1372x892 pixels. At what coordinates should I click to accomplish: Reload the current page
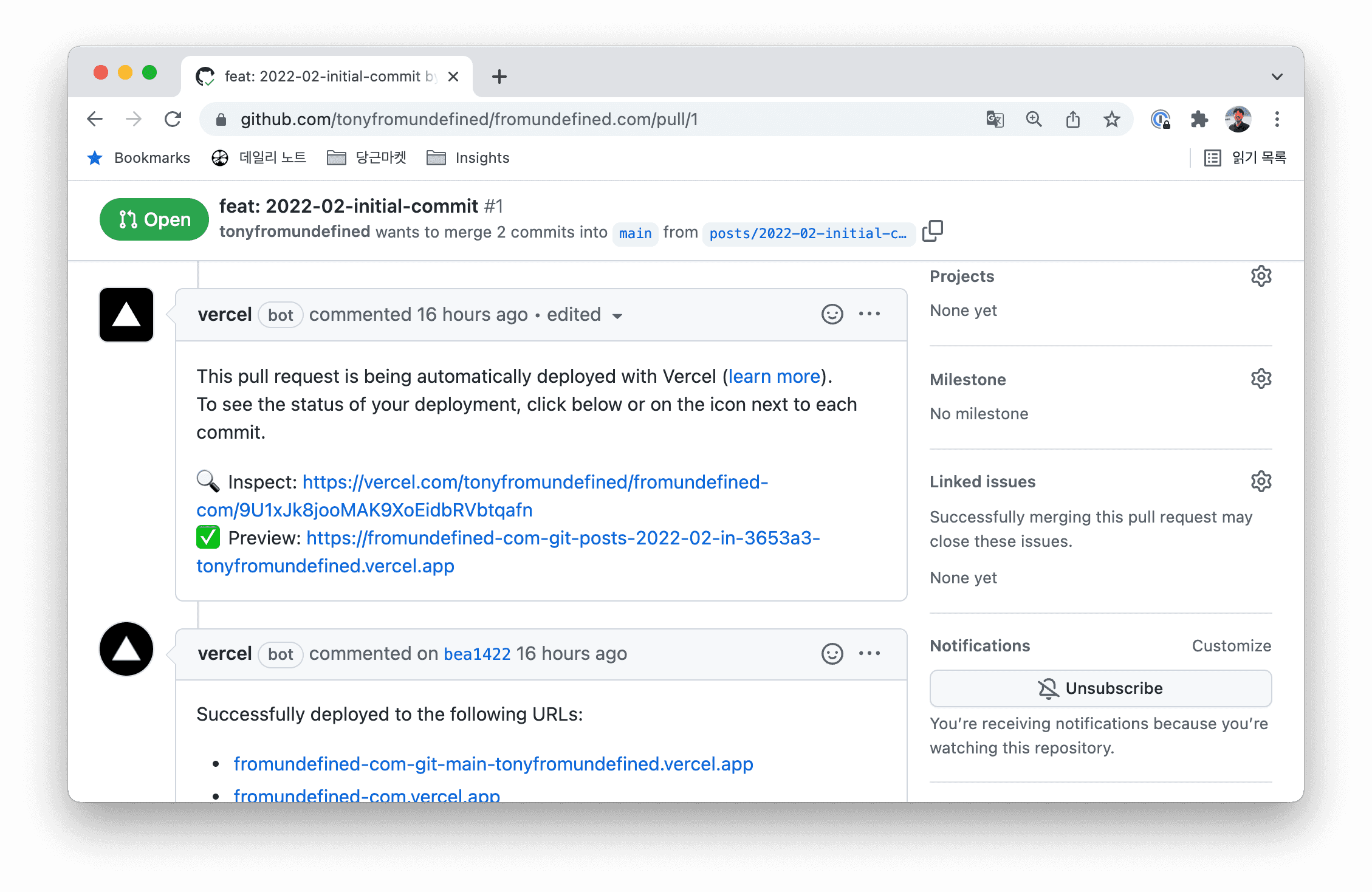coord(173,119)
